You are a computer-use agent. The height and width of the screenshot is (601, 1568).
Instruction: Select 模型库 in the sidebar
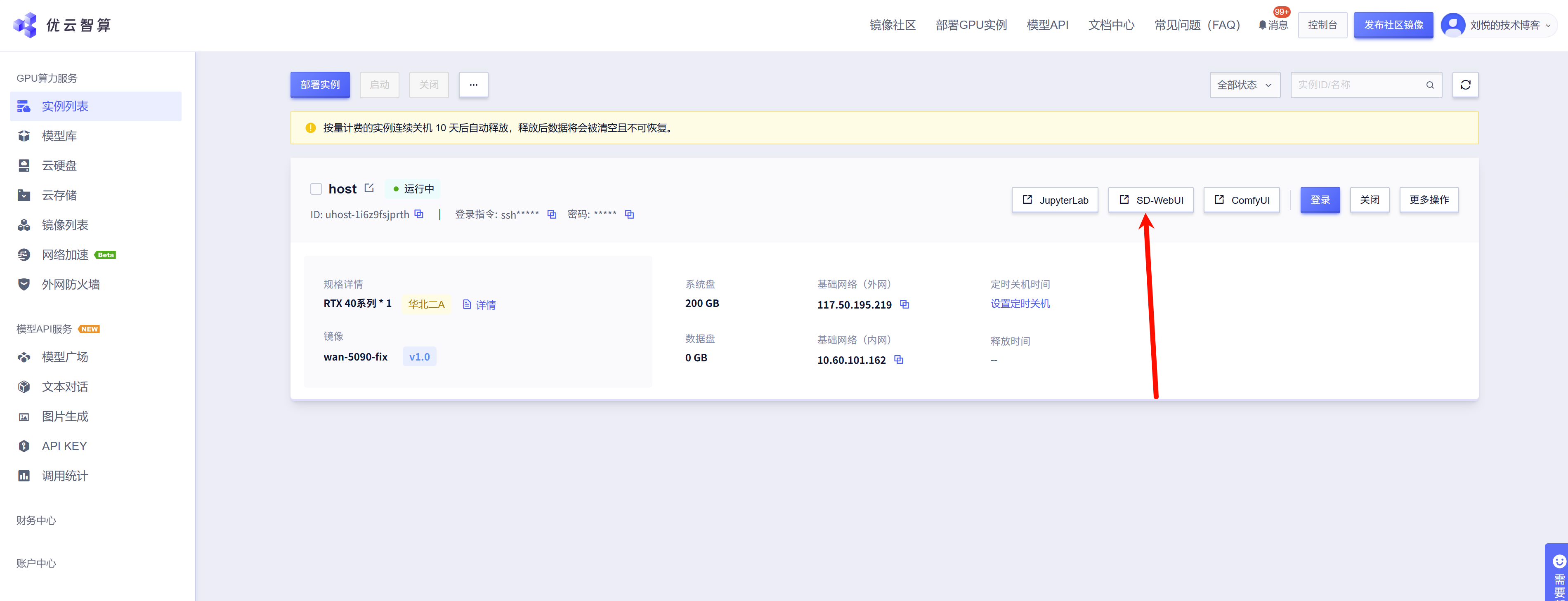(59, 136)
